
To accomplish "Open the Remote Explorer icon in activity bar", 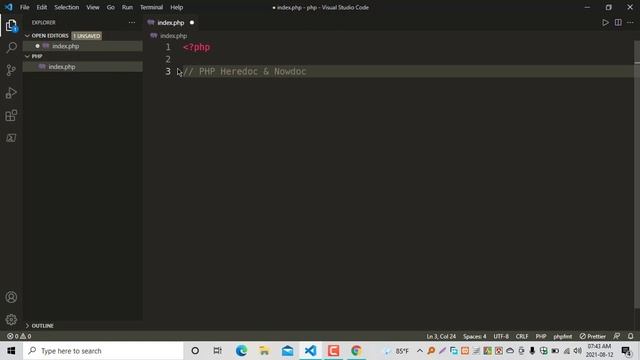I will pyautogui.click(x=11, y=138).
